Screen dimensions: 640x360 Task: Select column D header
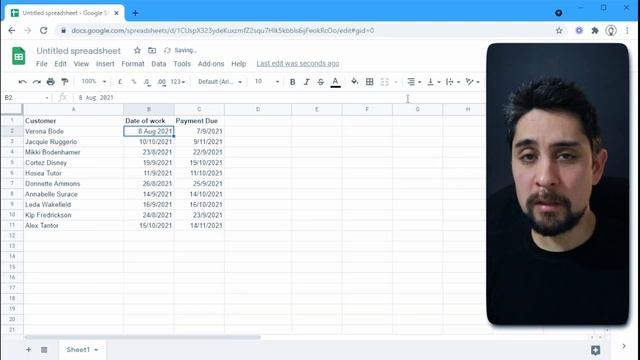click(258, 109)
